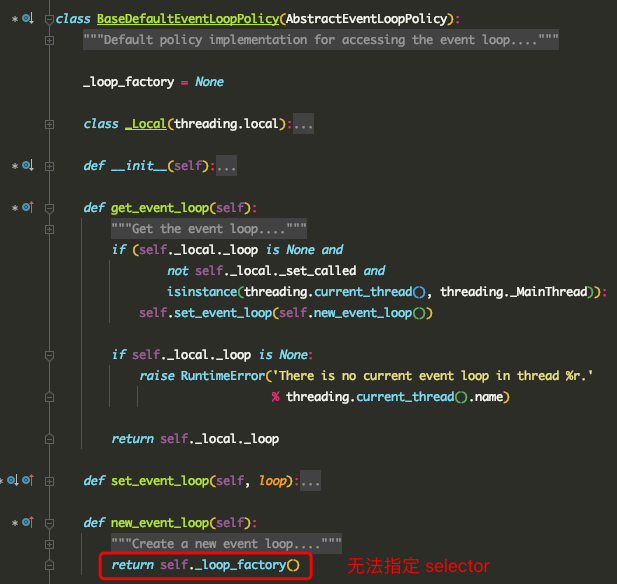Click 'threading.local' in the _Local class definition
The height and width of the screenshot is (584, 617).
pyautogui.click(x=226, y=124)
